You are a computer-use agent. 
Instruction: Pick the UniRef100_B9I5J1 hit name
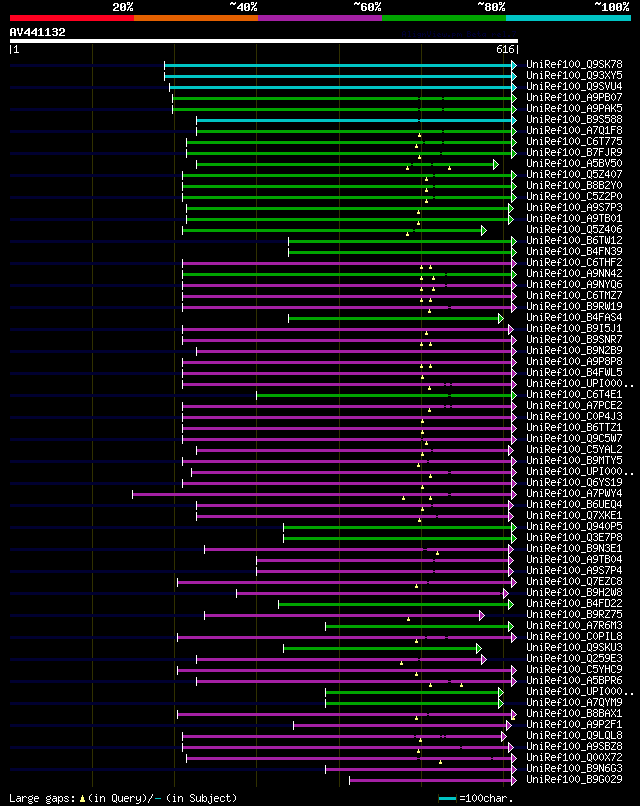574,328
